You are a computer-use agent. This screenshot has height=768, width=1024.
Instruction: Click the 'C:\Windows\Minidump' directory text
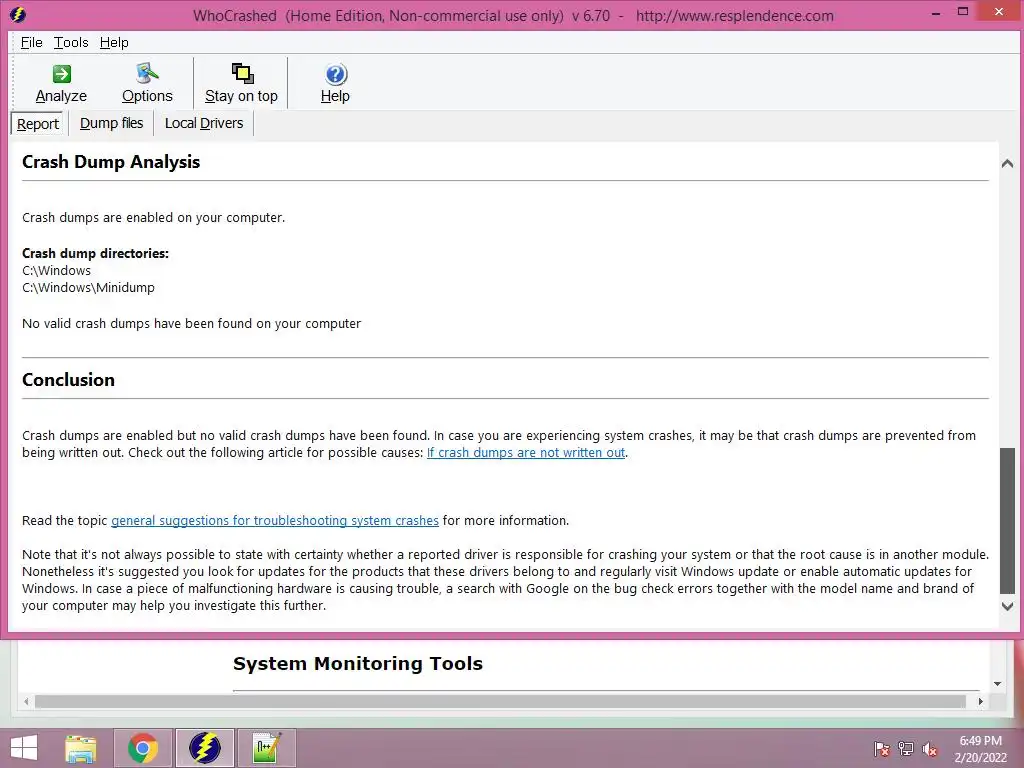pos(88,288)
